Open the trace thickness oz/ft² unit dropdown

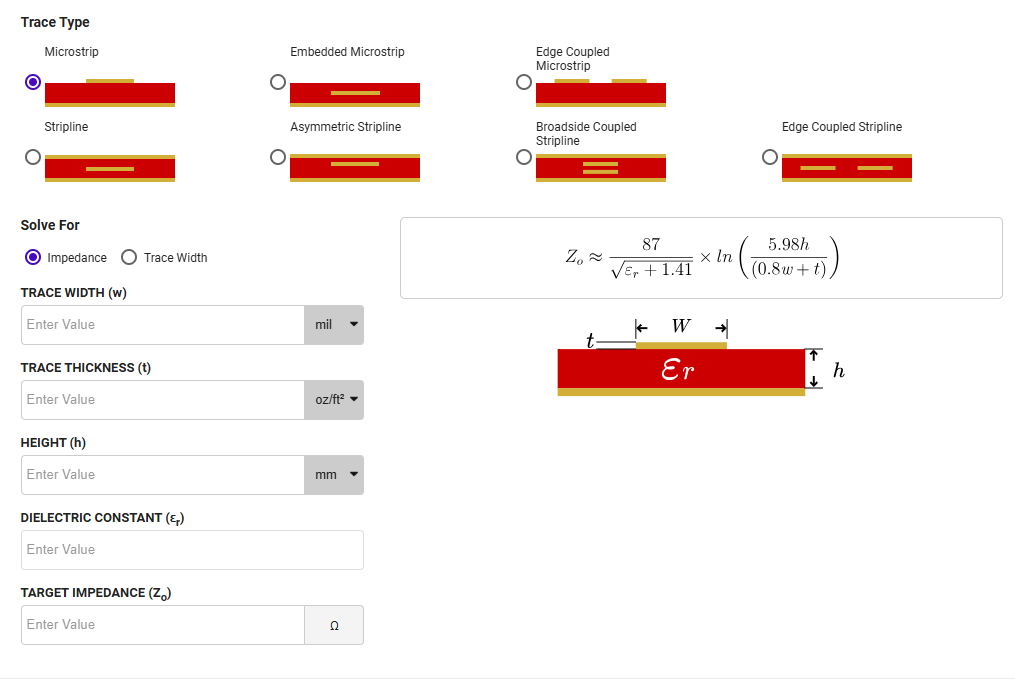point(334,400)
